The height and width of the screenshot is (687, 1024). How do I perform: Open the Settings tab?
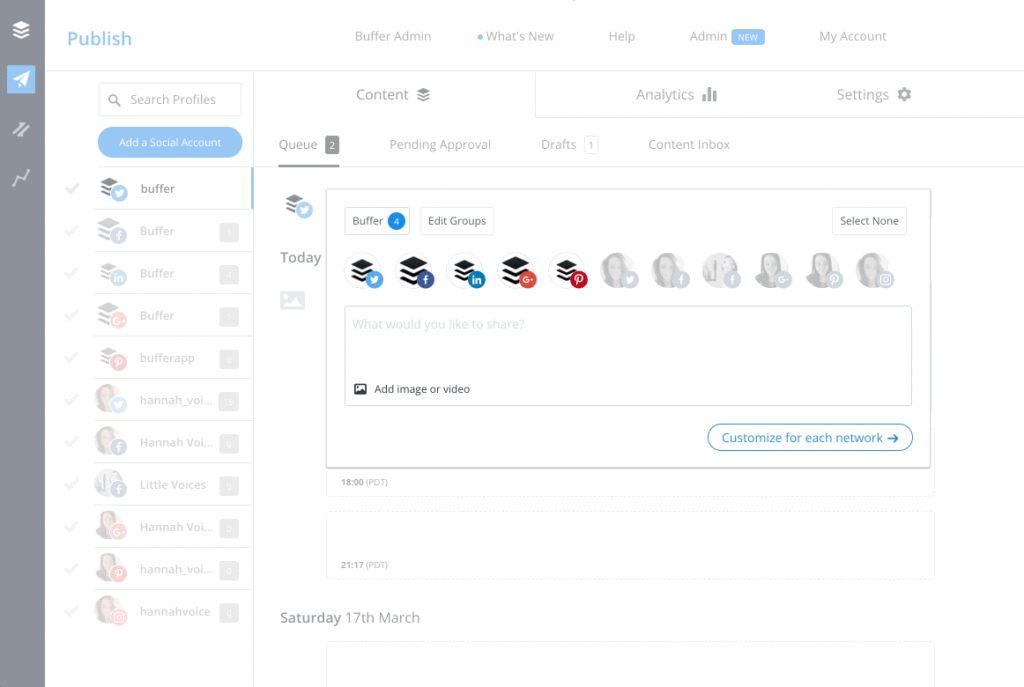(x=873, y=95)
